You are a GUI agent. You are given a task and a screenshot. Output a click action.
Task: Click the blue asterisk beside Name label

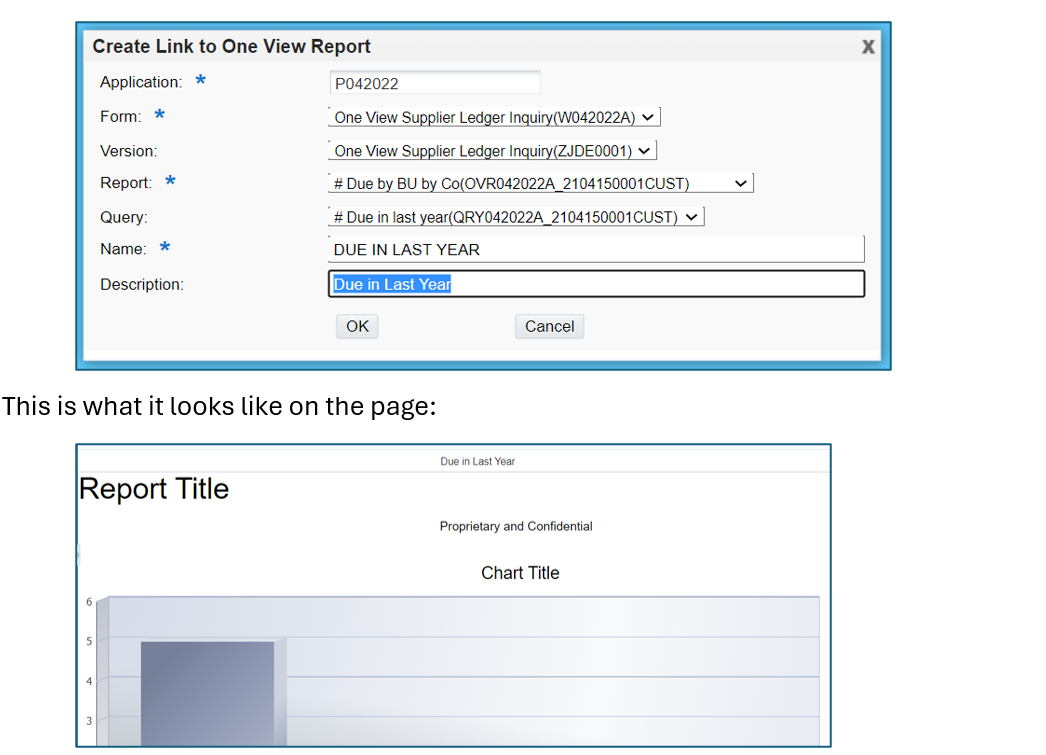pos(164,248)
